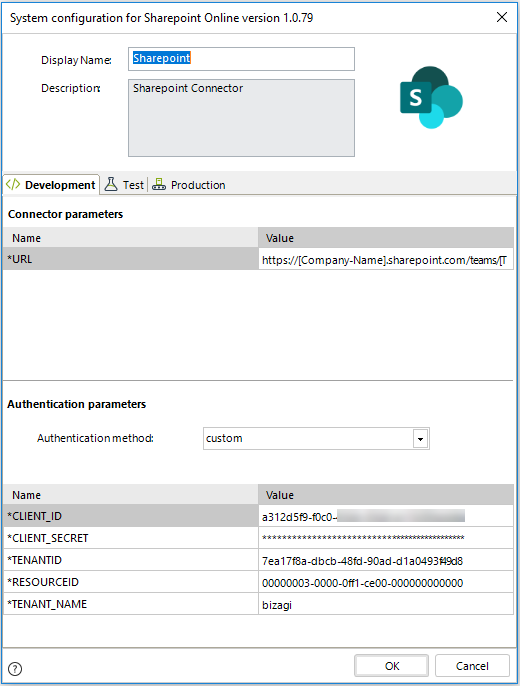Click the dialog title bar text
Image resolution: width=520 pixels, height=686 pixels.
(x=161, y=18)
